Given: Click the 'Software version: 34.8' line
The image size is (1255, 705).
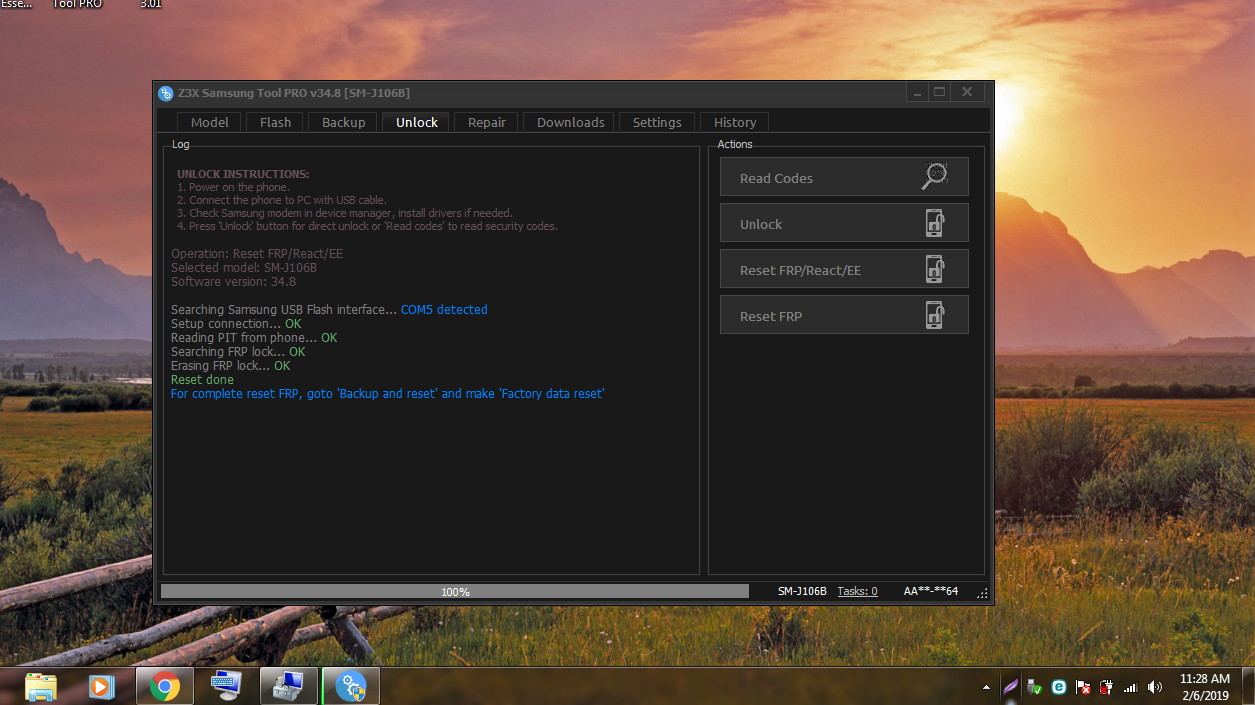Looking at the screenshot, I should pos(233,282).
